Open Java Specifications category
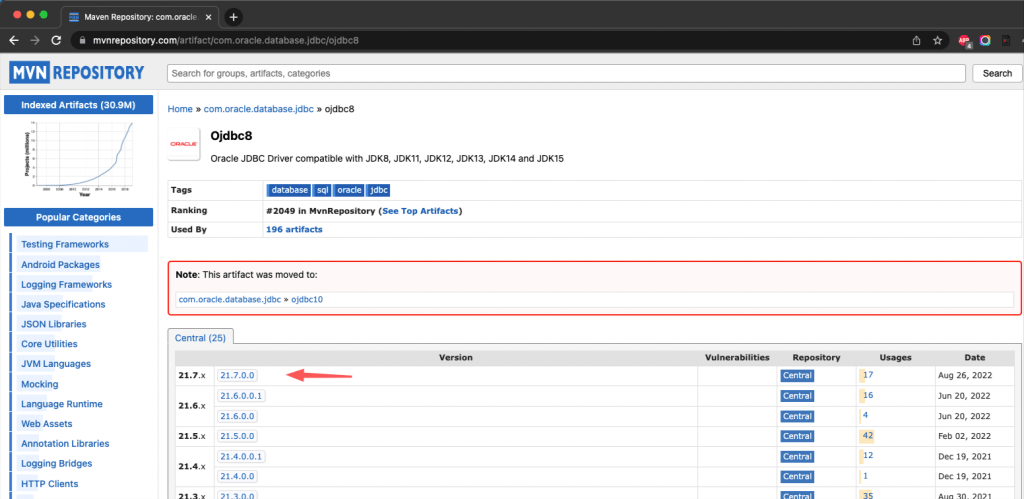Viewport: 1024px width, 499px height. coord(63,304)
